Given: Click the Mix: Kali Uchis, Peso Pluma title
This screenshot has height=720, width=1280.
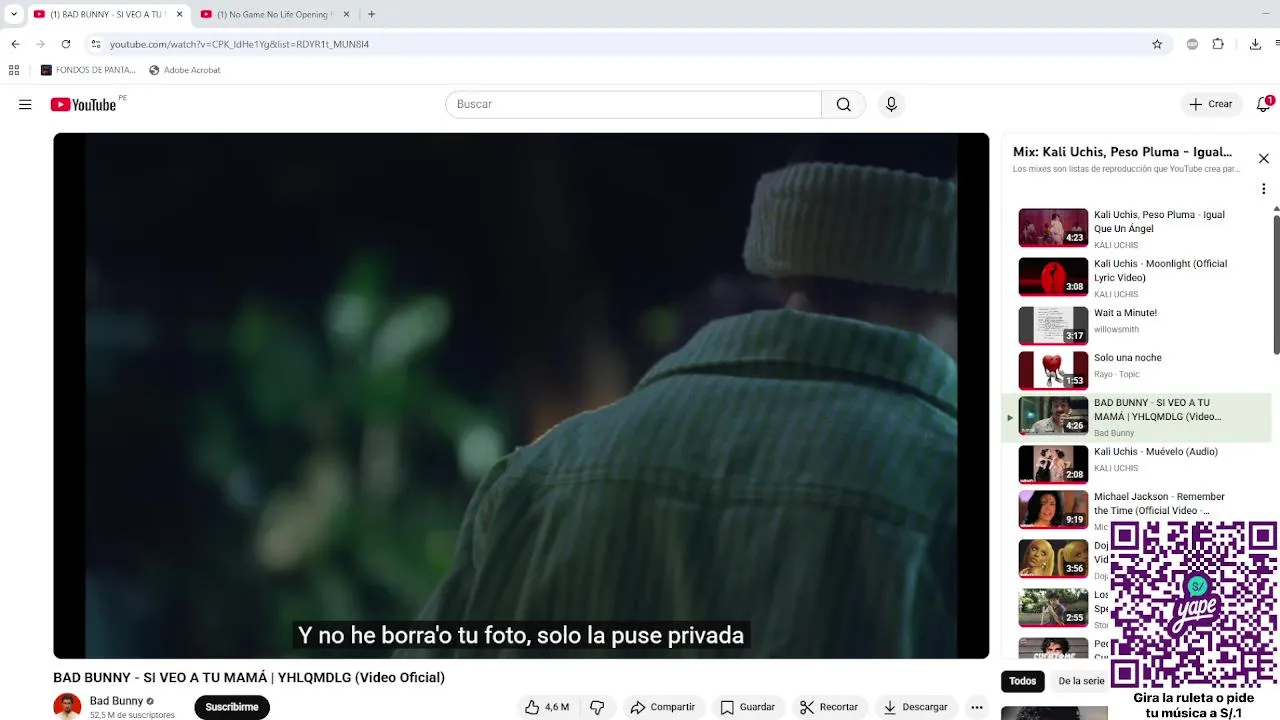Looking at the screenshot, I should tap(1122, 152).
